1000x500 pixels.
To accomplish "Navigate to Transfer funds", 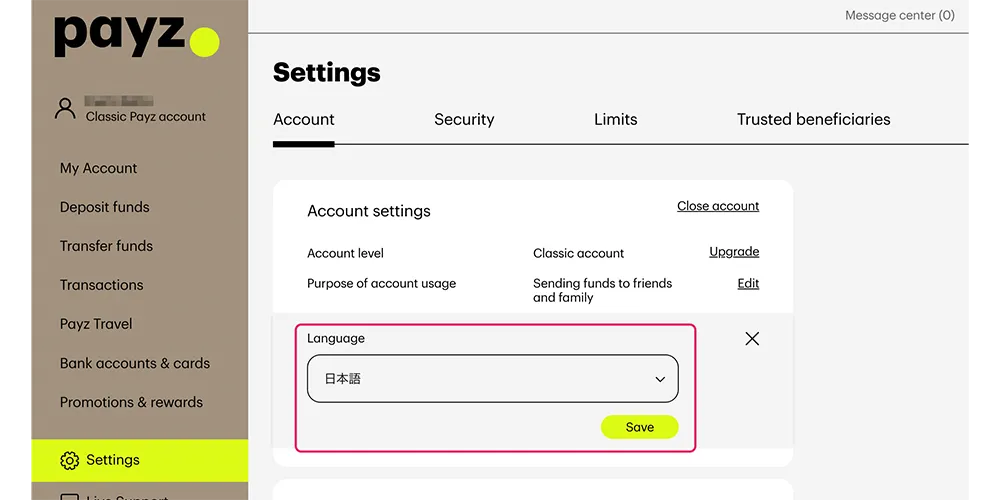I will click(106, 246).
